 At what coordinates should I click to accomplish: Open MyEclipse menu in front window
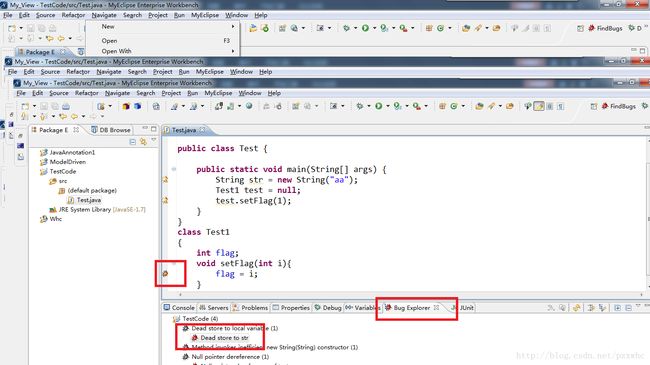click(x=218, y=93)
